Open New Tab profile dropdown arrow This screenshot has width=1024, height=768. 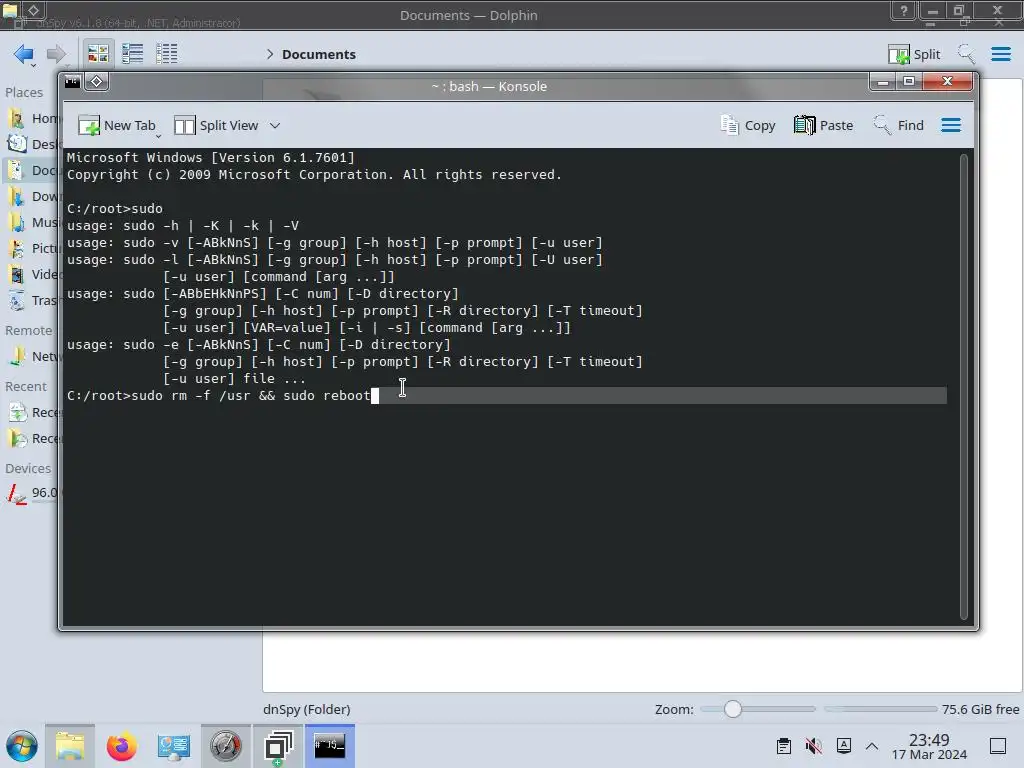[159, 136]
